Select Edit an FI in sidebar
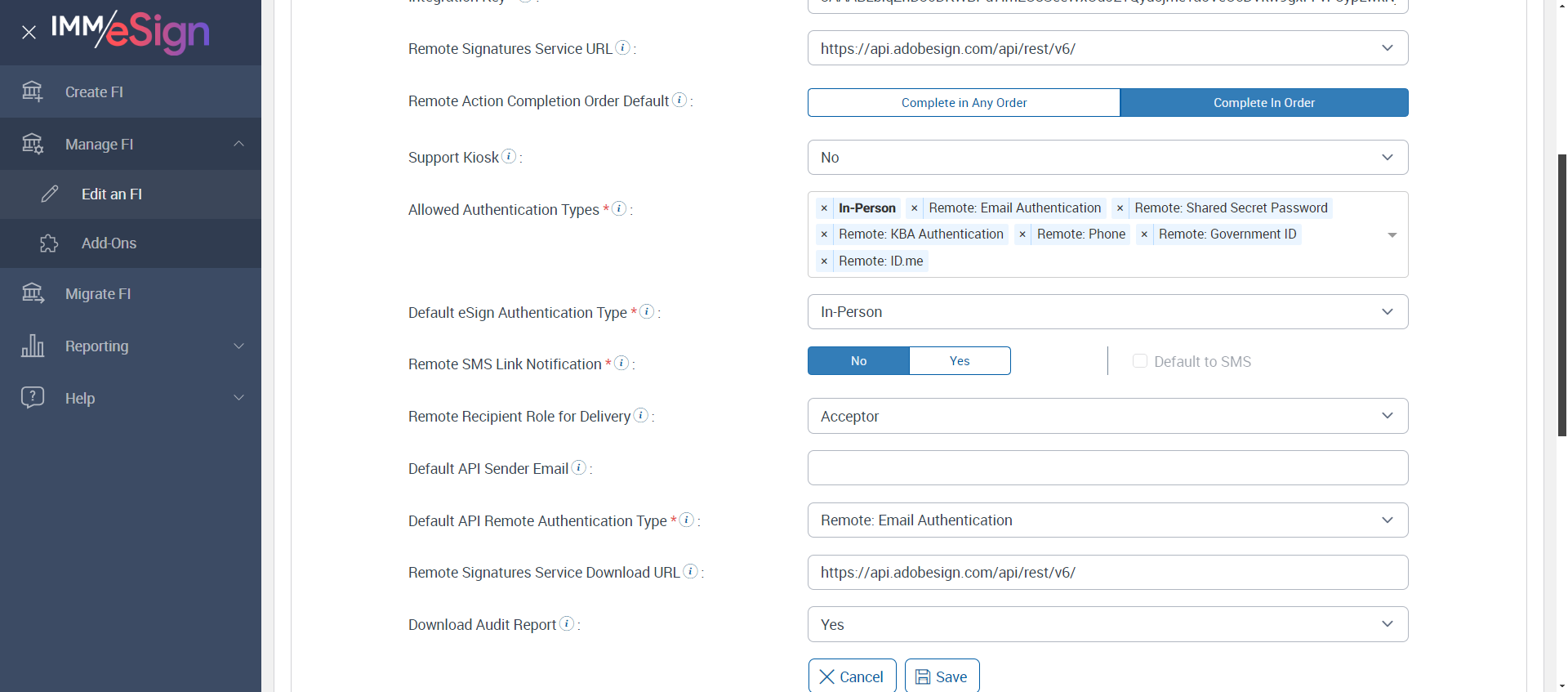The width and height of the screenshot is (1568, 692). point(112,194)
